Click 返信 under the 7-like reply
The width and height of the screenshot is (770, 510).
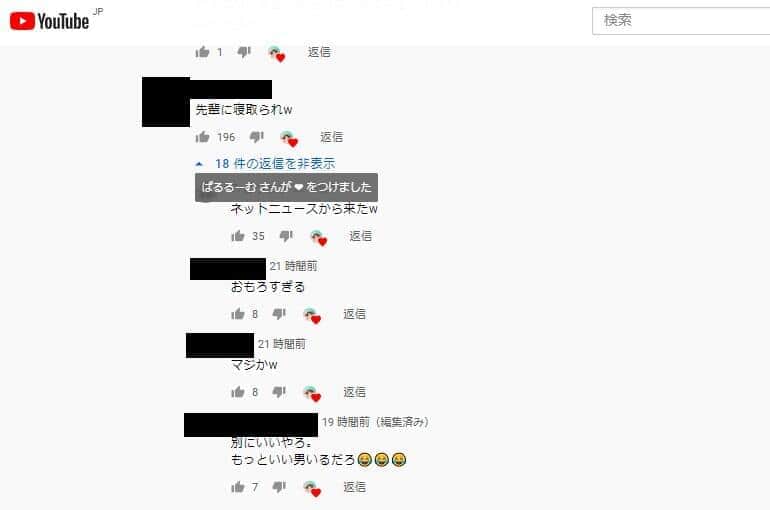pos(355,487)
